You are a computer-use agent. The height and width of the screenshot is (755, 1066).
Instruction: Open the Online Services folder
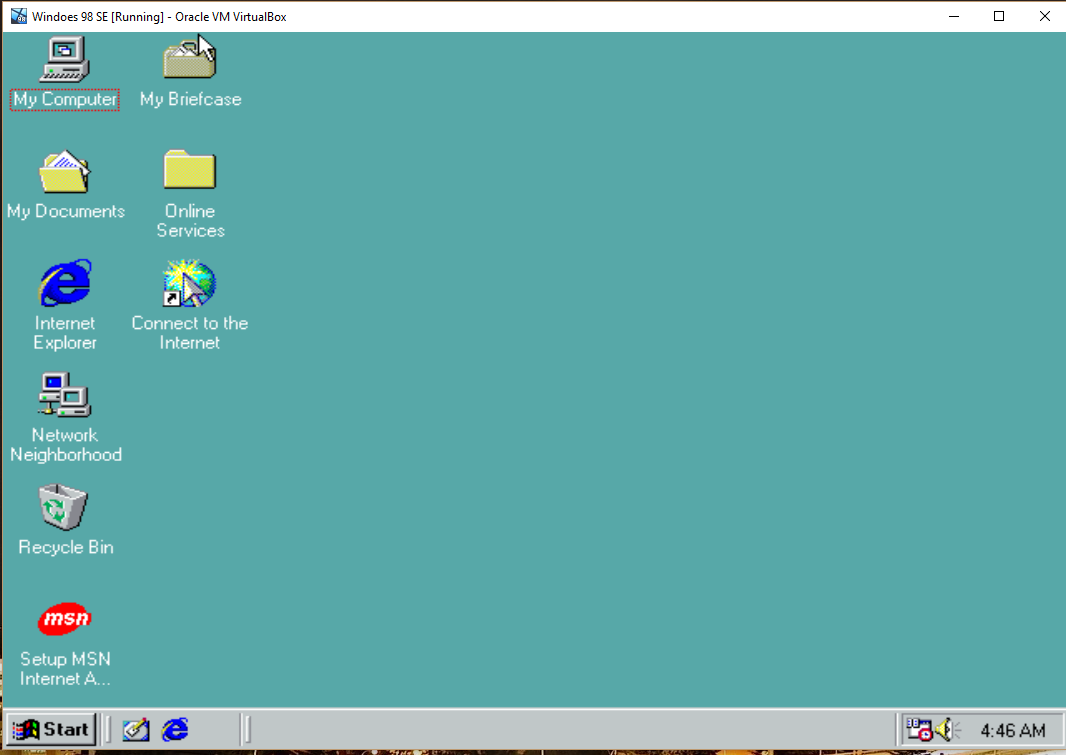click(x=189, y=168)
